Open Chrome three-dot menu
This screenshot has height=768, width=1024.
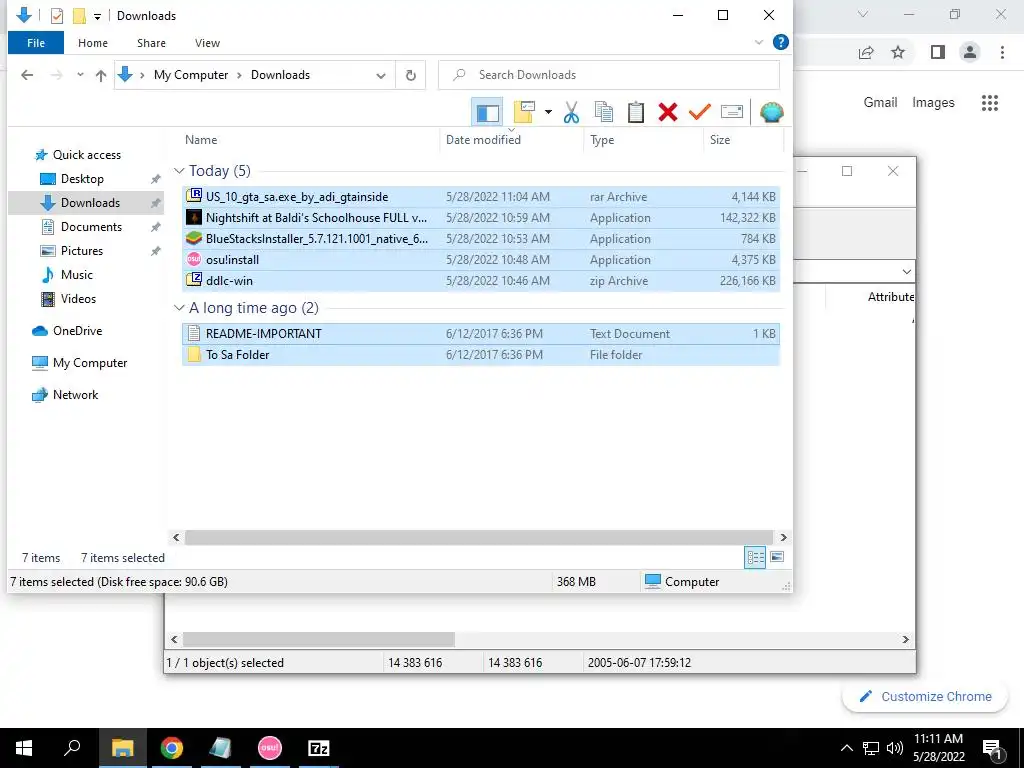tap(1002, 52)
